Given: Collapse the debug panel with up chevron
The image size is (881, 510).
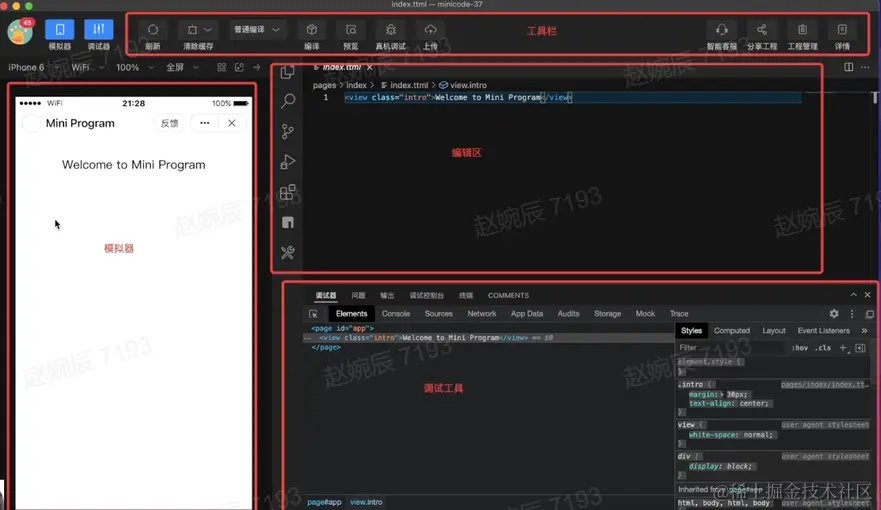Looking at the screenshot, I should 853,295.
